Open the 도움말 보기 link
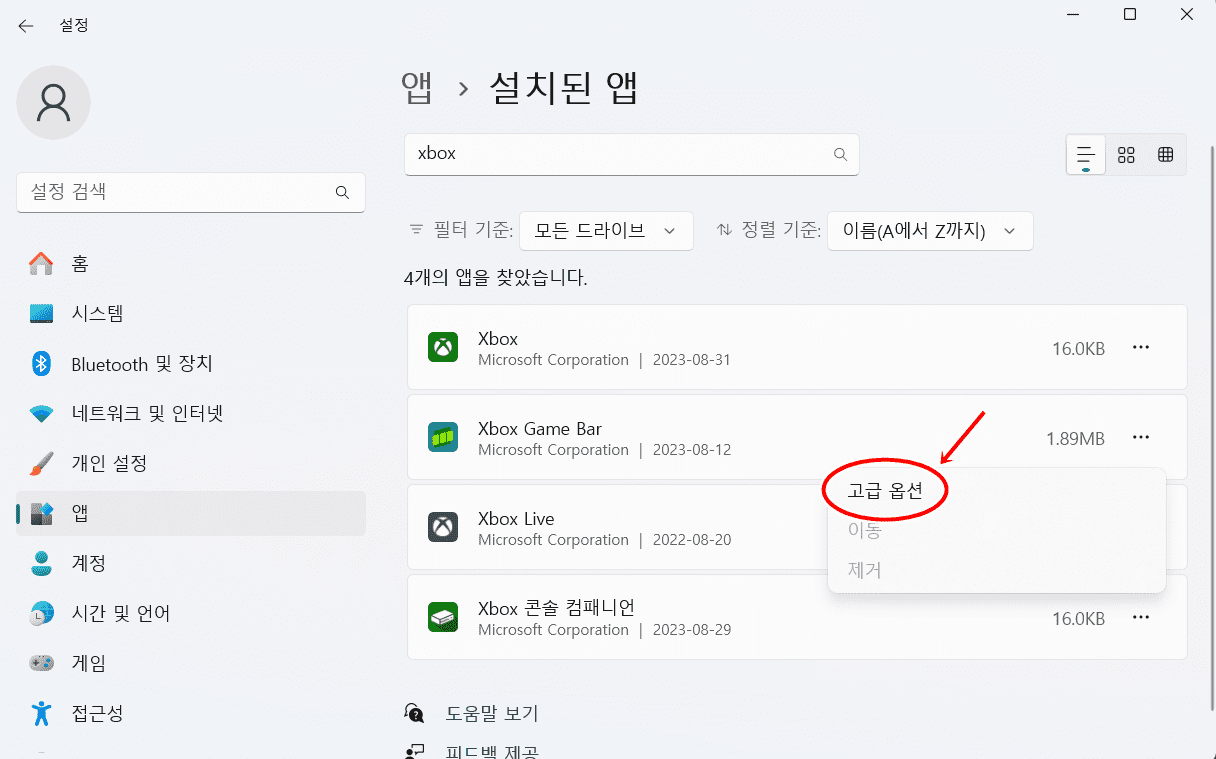Screen dimensions: 1216x759 pos(491,714)
